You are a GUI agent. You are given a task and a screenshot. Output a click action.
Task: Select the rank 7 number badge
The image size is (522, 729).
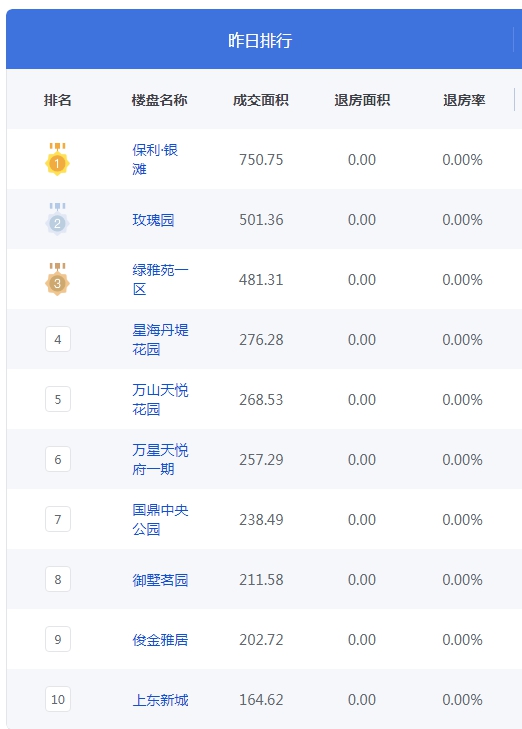click(x=58, y=519)
